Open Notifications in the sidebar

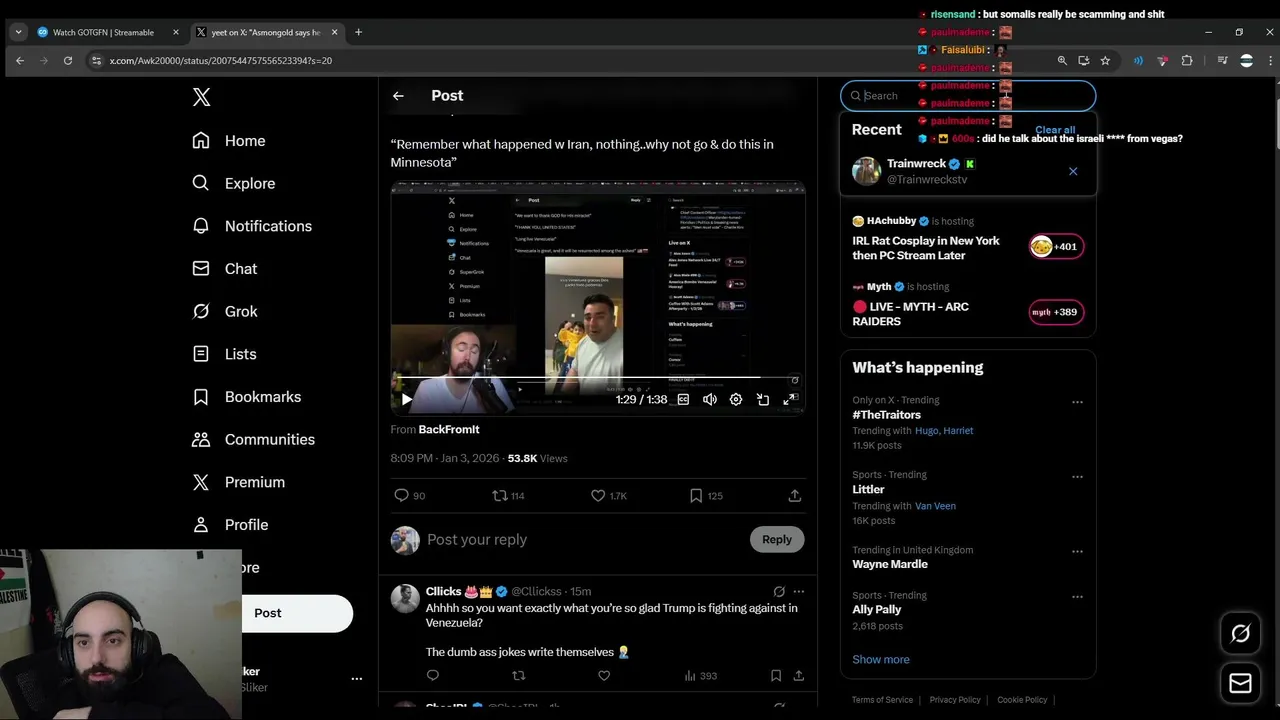252,226
